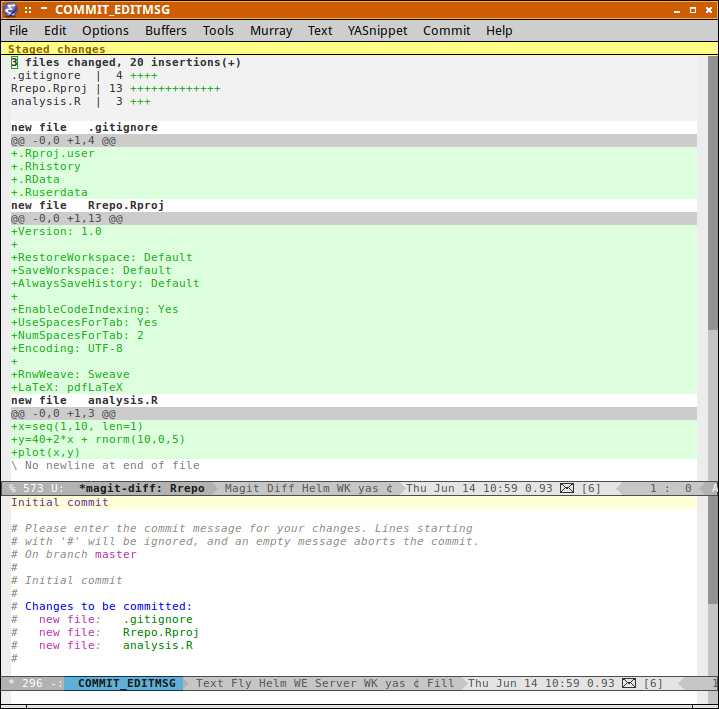
Task: Click the window grip dots icon beside Emacs logo
Action: pyautogui.click(x=28, y=10)
